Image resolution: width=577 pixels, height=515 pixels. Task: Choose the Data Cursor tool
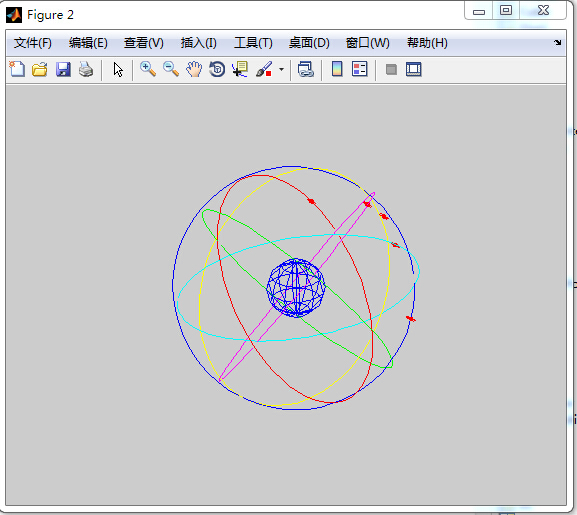coord(240,69)
